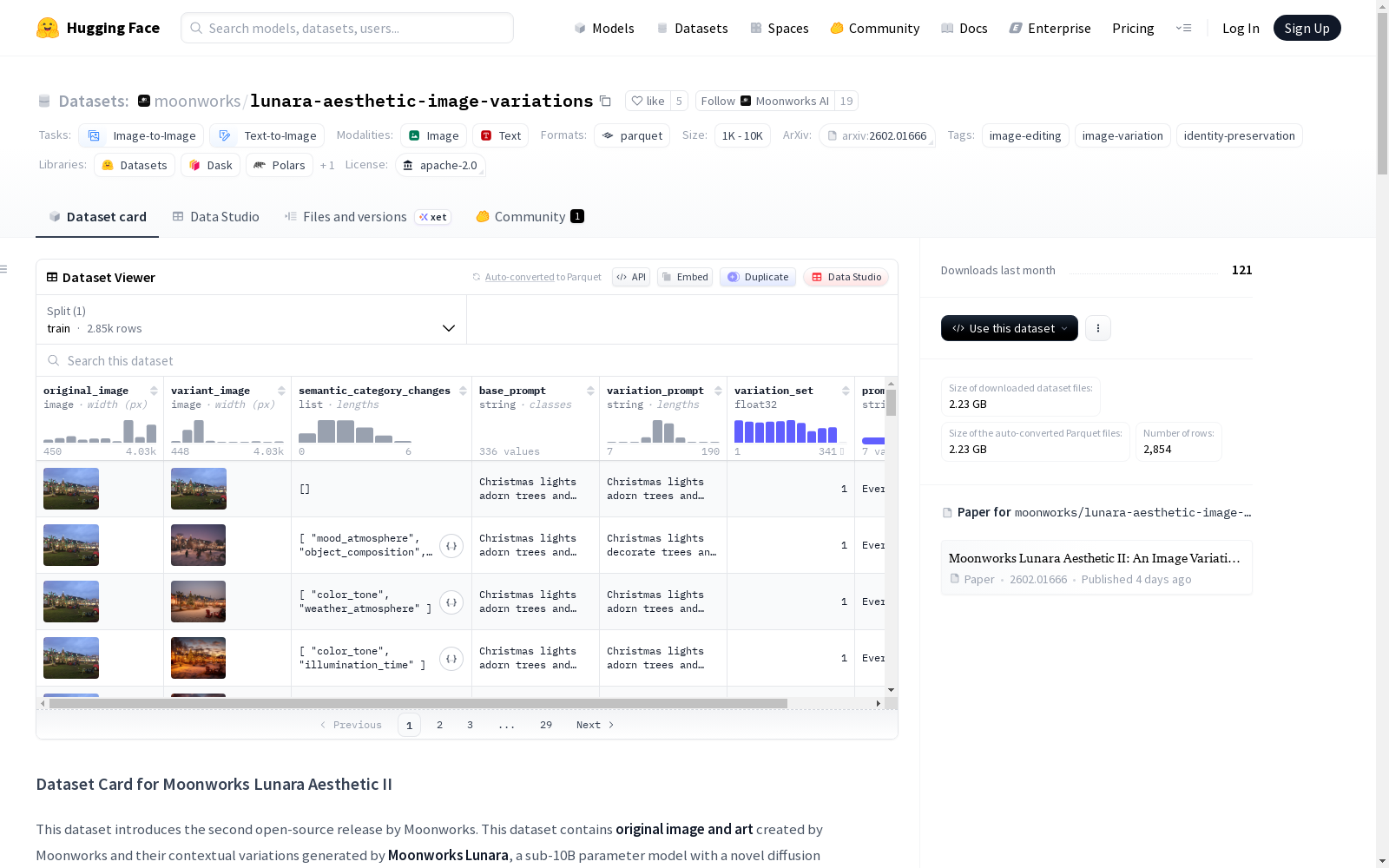Open the Docs nav item

pos(964,28)
